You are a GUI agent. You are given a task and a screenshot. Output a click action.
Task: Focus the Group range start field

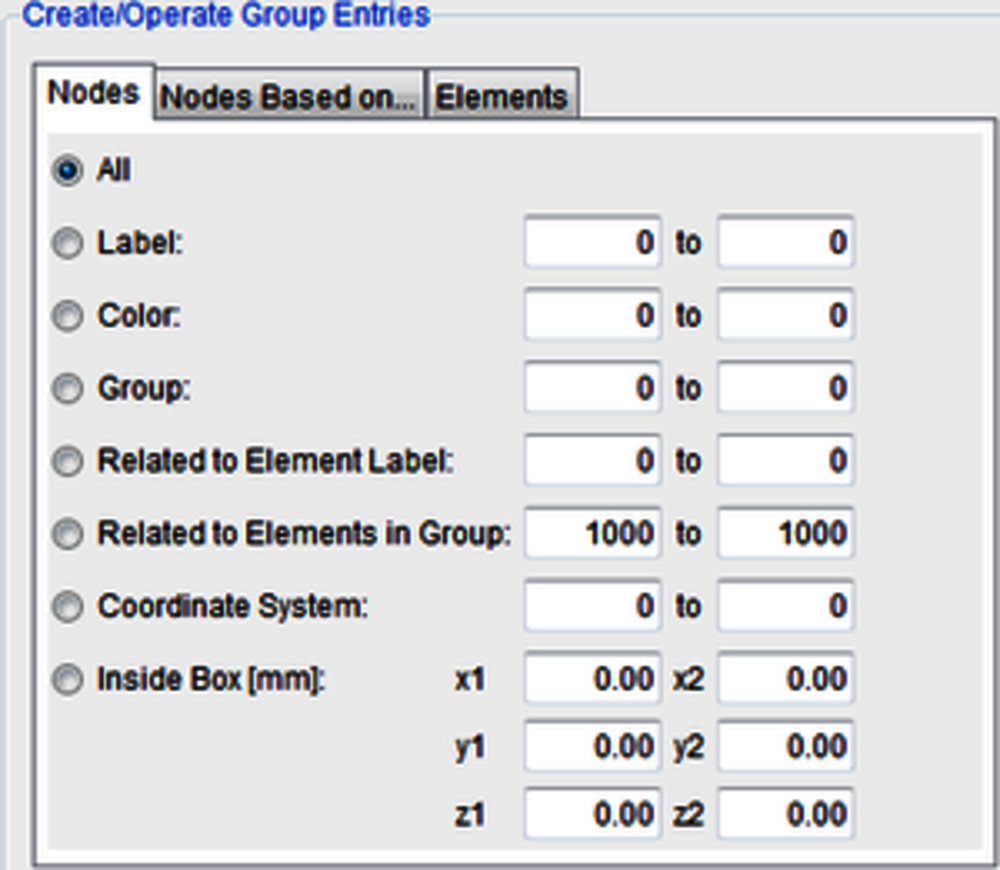(x=592, y=388)
